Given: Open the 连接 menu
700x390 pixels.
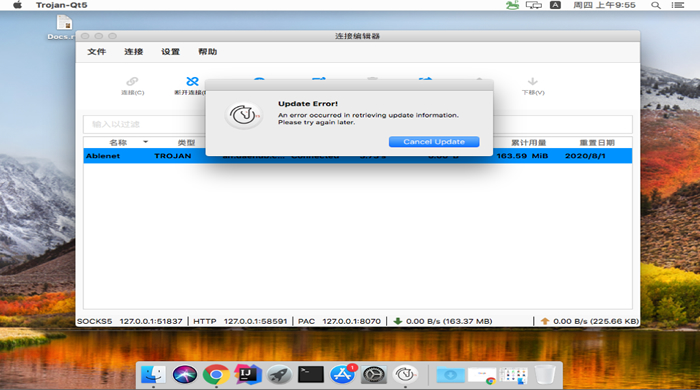Looking at the screenshot, I should tap(133, 52).
